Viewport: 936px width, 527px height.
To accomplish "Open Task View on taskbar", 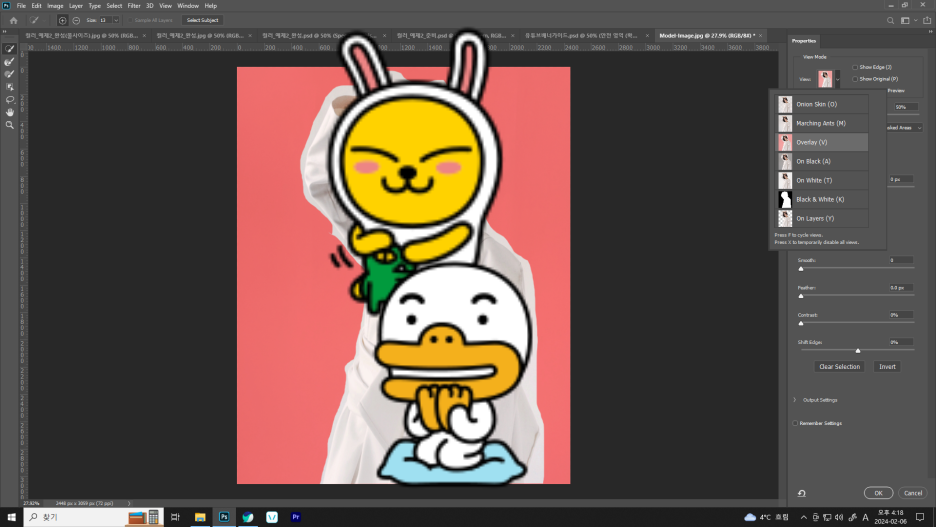I will [x=175, y=517].
